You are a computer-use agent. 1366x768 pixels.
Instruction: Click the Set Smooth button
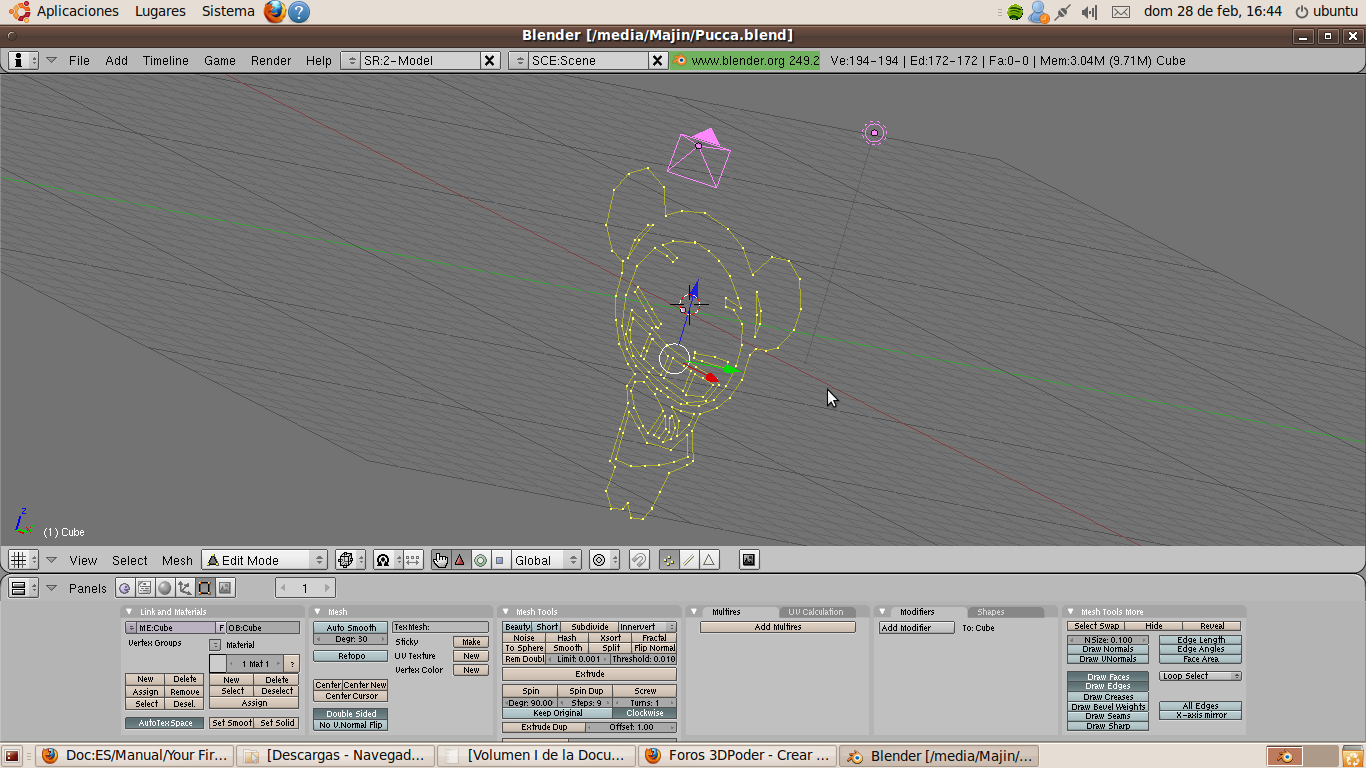click(232, 723)
